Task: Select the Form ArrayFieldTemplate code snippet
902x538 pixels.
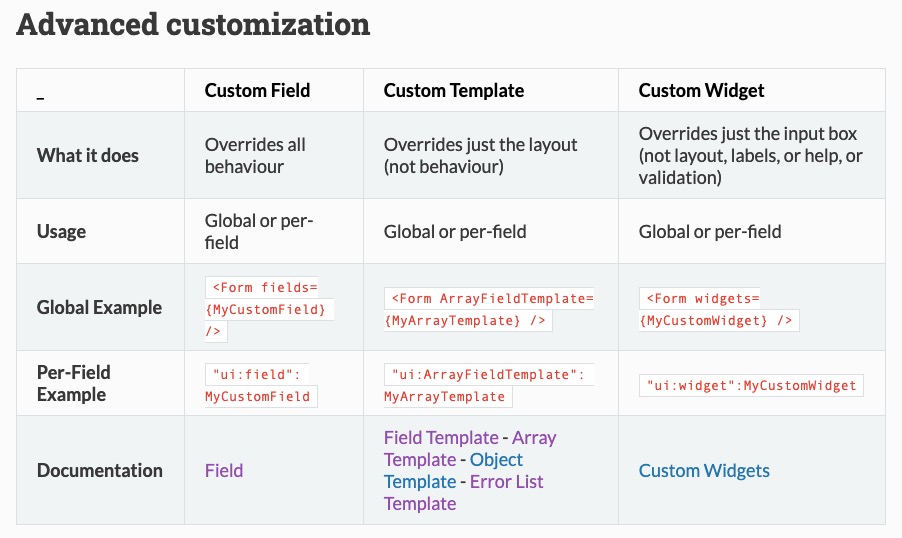Action: coord(490,309)
